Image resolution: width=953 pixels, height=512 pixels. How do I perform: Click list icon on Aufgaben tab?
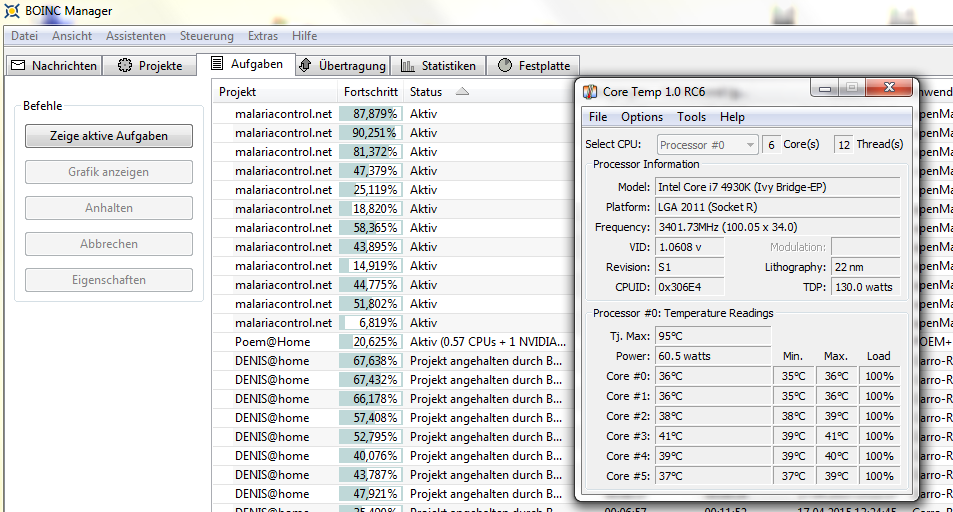pyautogui.click(x=217, y=63)
